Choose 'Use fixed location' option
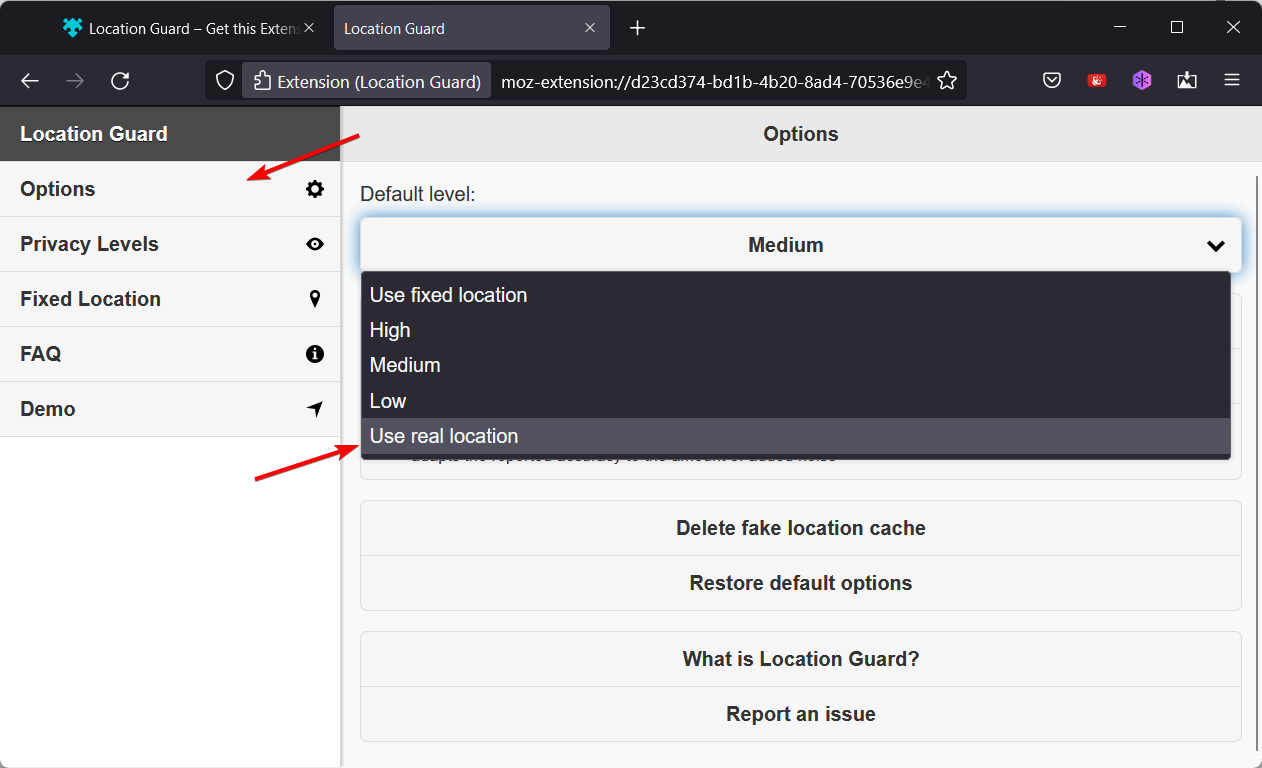 448,295
